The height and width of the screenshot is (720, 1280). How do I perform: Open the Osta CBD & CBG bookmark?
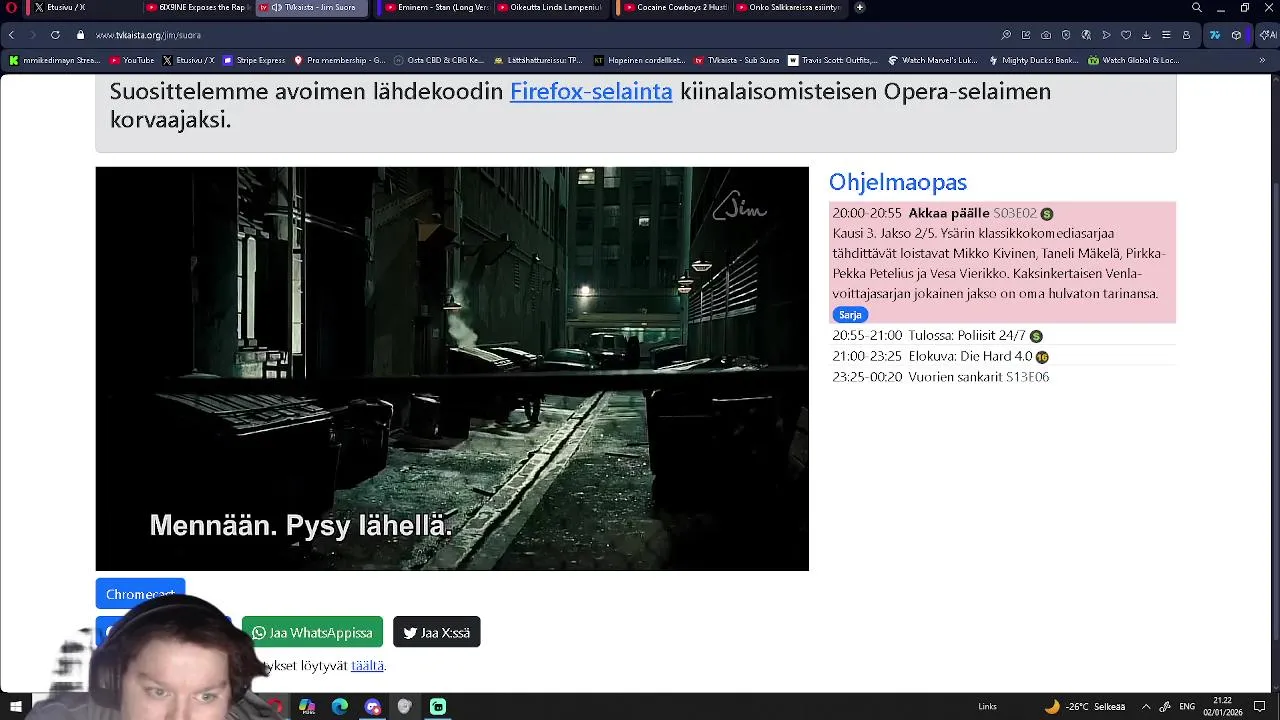pos(439,60)
